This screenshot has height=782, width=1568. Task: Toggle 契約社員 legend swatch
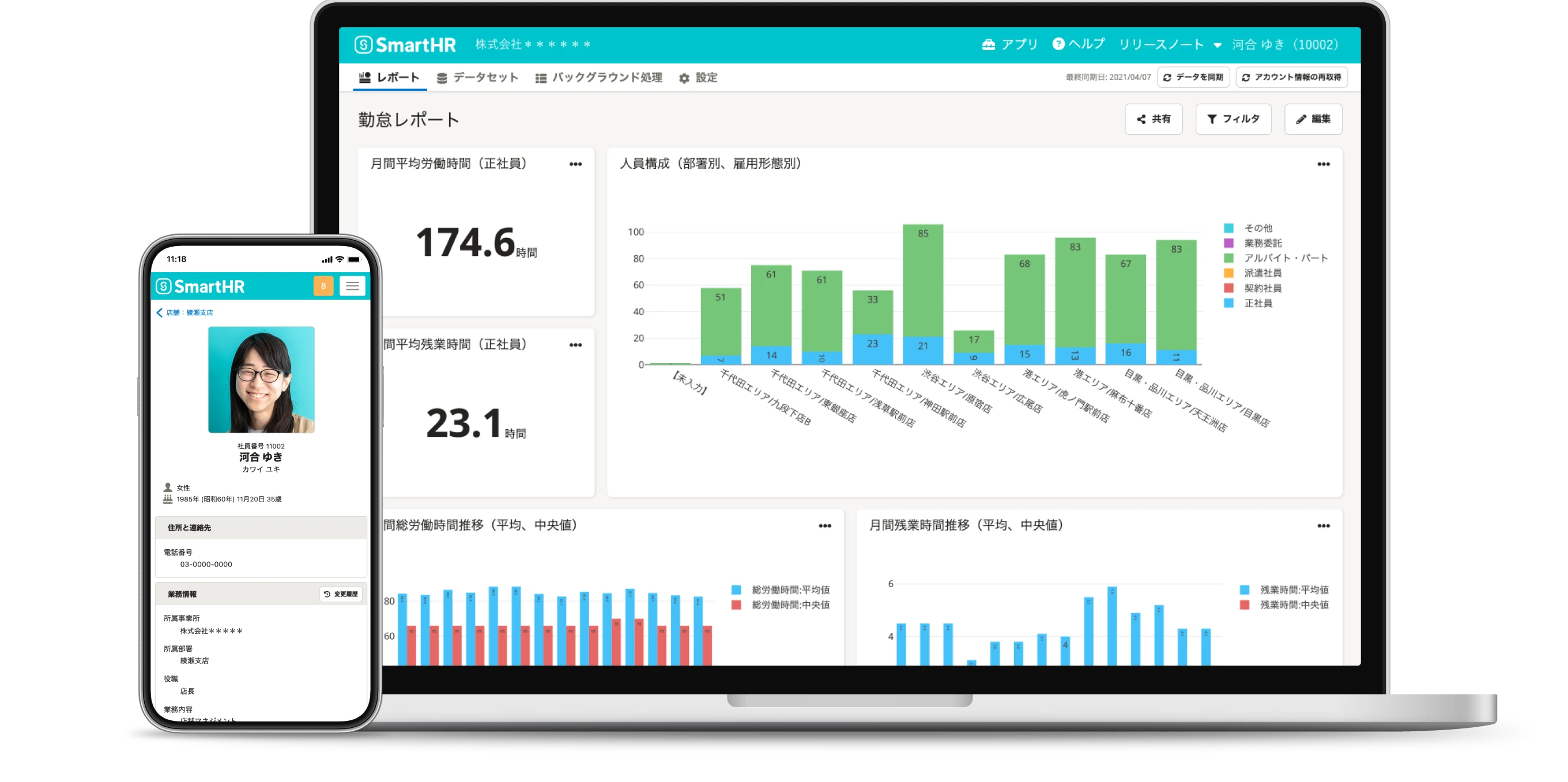click(x=1228, y=289)
